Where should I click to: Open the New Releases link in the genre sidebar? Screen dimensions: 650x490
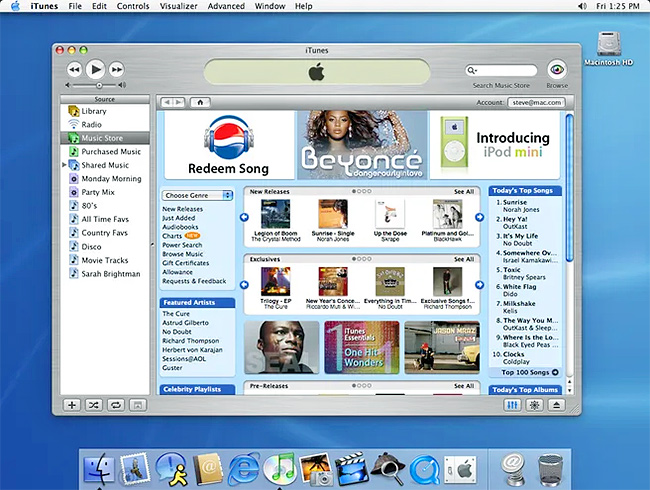(x=182, y=209)
